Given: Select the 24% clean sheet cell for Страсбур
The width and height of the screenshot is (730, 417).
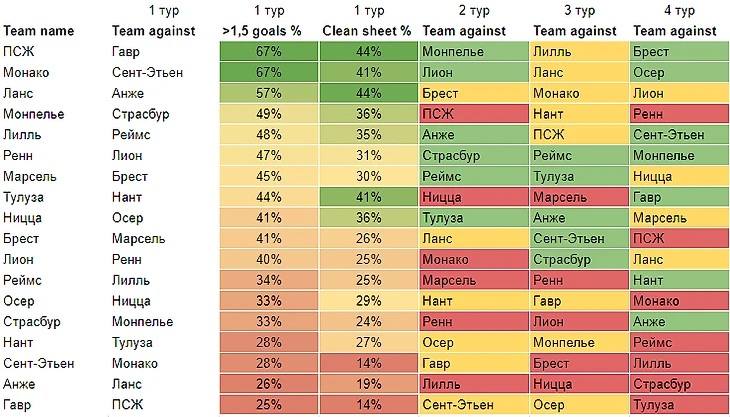Looking at the screenshot, I should click(x=367, y=322).
